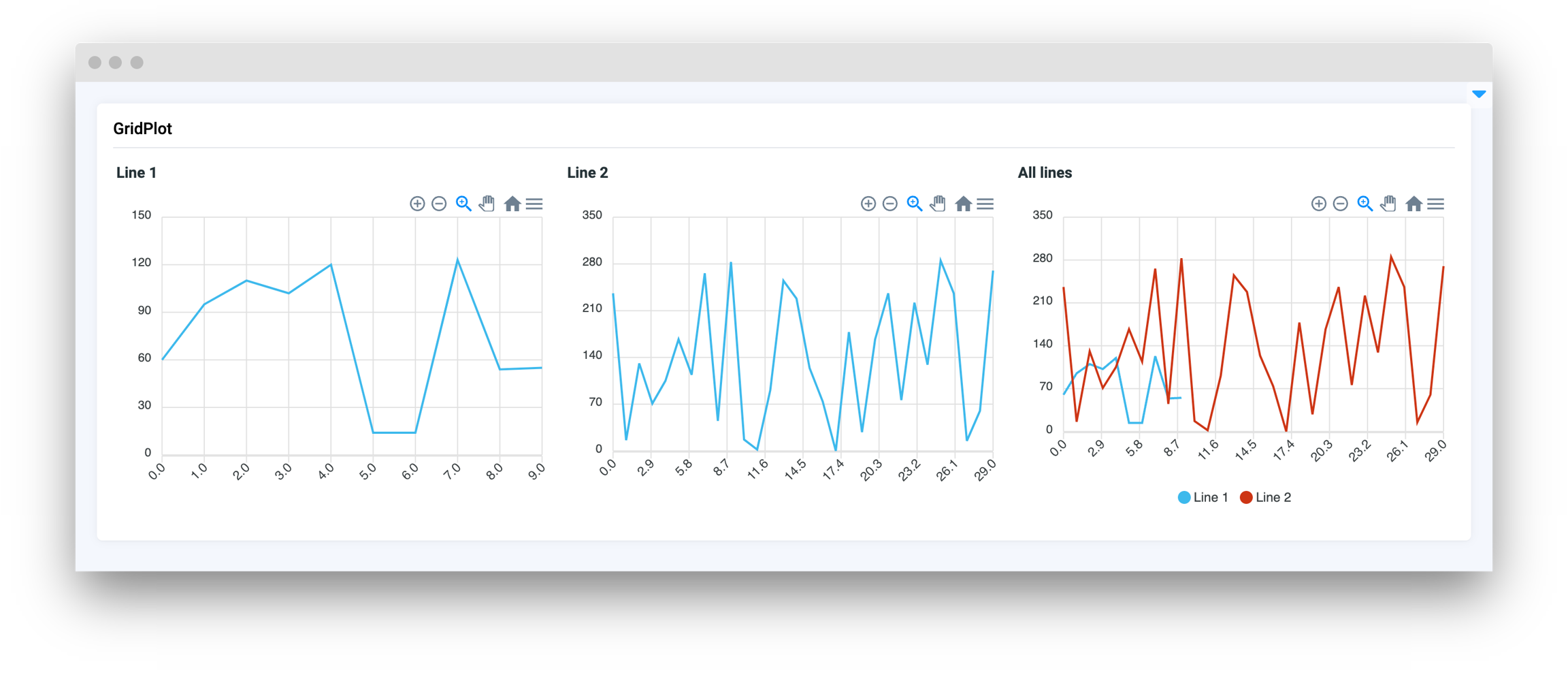The height and width of the screenshot is (679, 1568).
Task: Toggle Line 1 series in the legend
Action: coord(1203,497)
